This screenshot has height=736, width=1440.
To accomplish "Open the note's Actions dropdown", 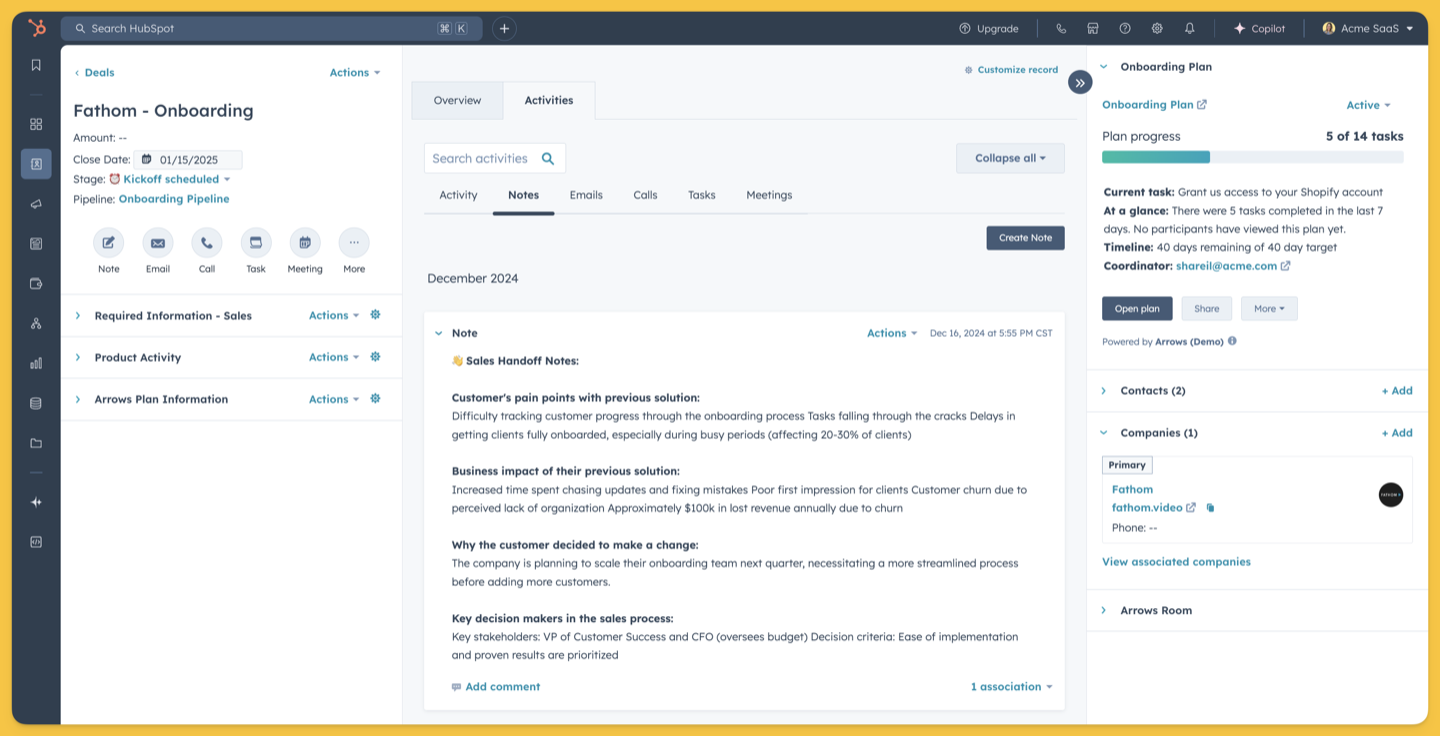I will pyautogui.click(x=892, y=333).
